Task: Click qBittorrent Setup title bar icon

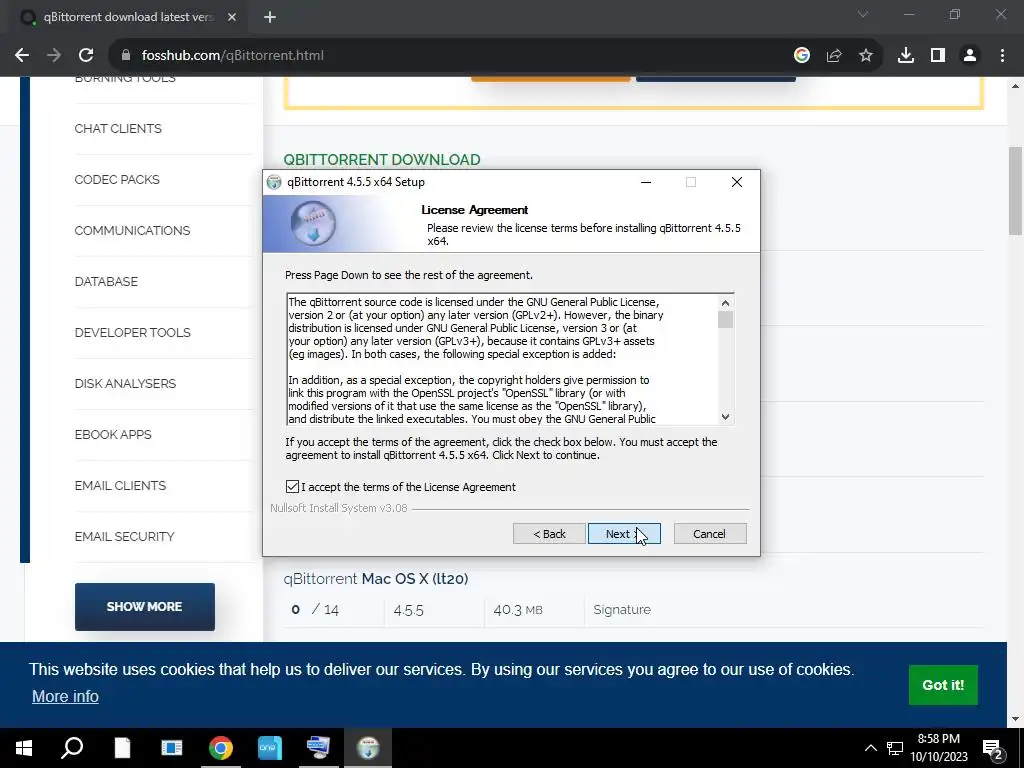Action: 274,182
